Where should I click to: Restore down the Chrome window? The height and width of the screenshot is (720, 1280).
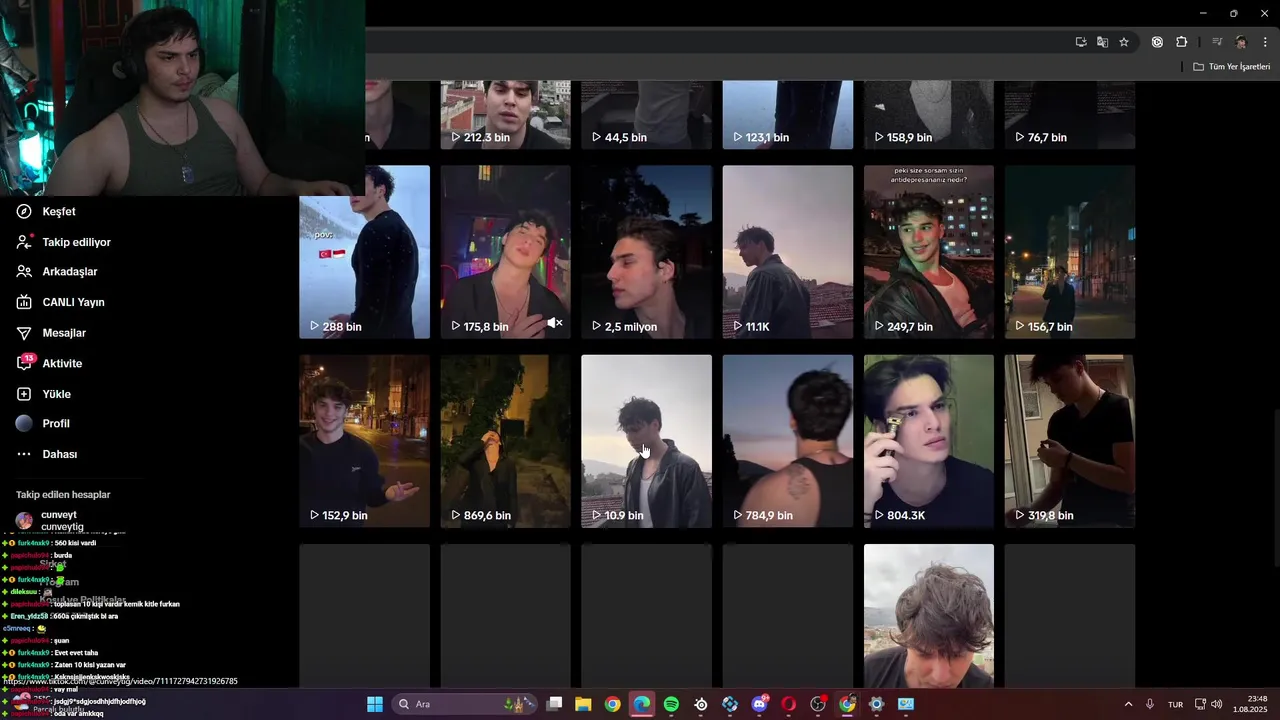(1233, 13)
